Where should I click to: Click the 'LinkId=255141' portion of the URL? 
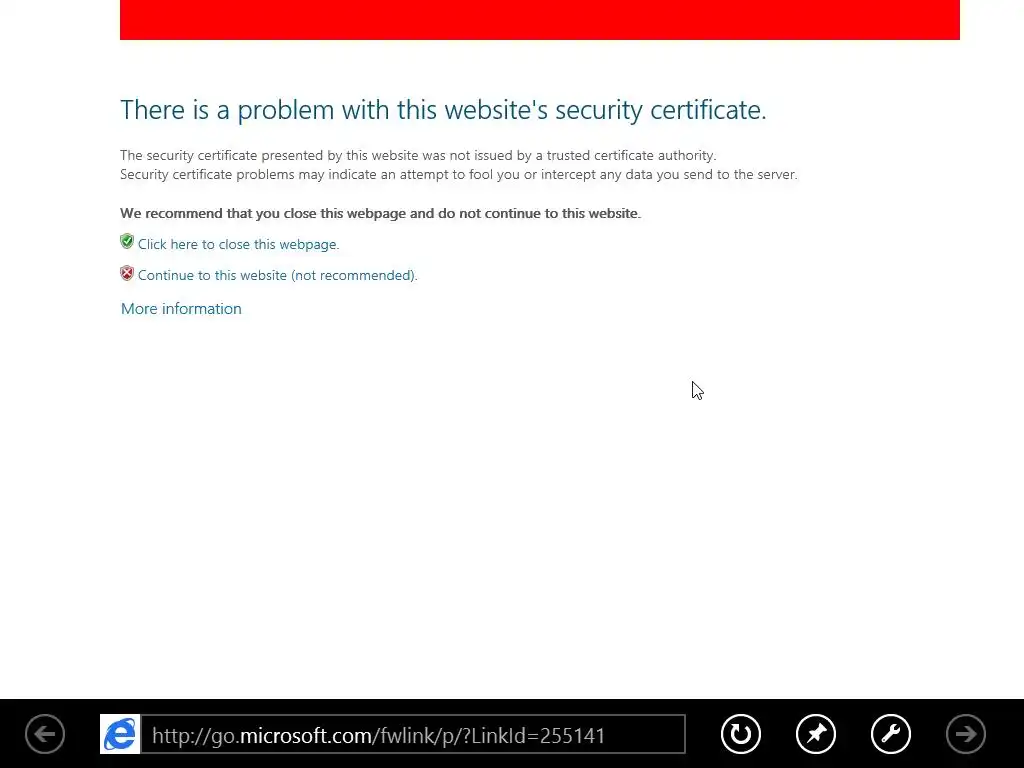pyautogui.click(x=538, y=736)
